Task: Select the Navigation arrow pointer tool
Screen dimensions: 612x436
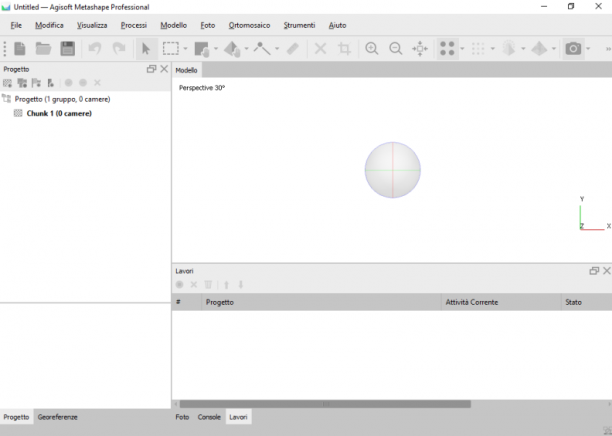Action: pos(146,49)
